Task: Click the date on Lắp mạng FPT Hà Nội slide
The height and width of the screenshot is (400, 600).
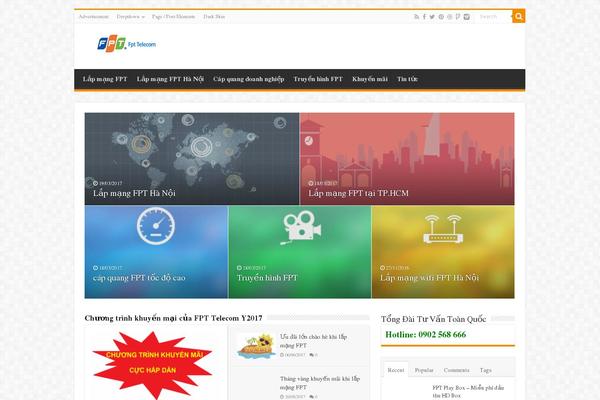Action: tap(108, 183)
